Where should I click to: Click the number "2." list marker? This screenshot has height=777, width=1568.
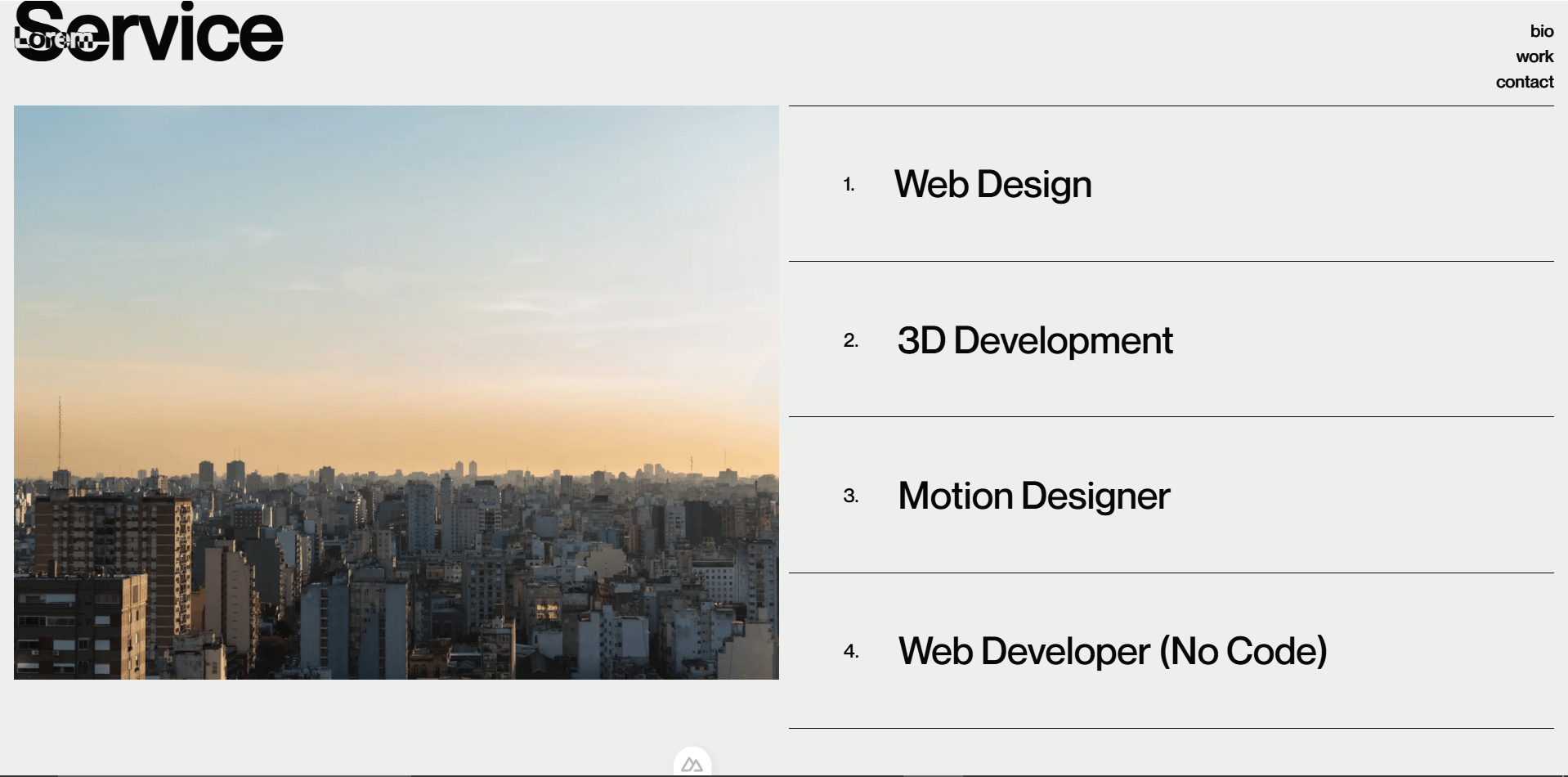pyautogui.click(x=850, y=340)
